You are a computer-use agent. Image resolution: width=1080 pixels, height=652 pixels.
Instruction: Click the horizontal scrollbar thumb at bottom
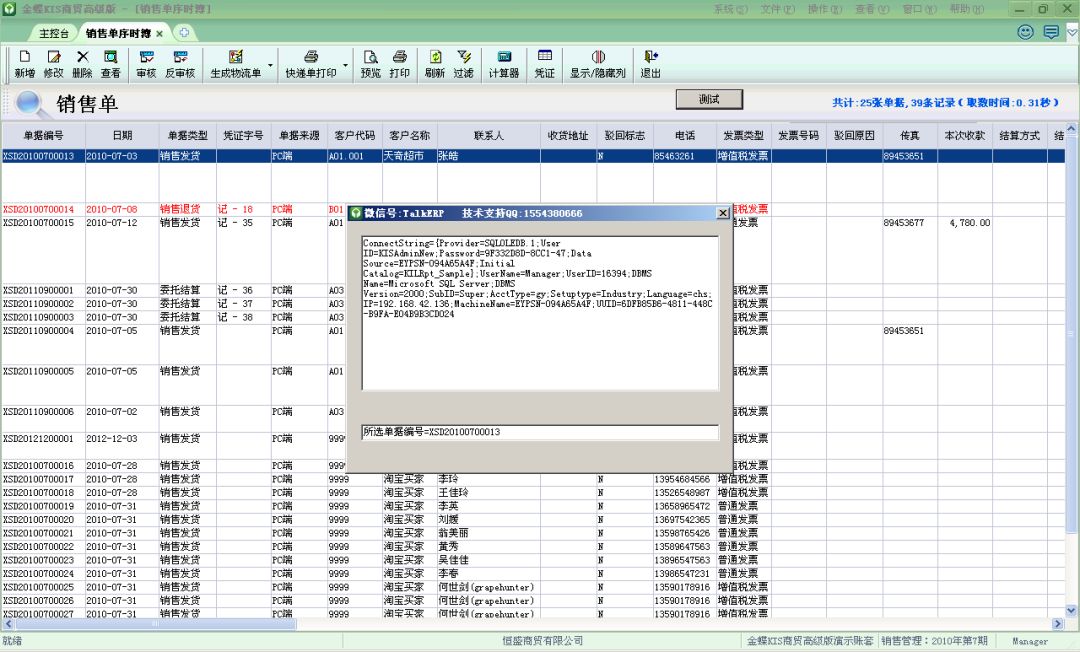click(x=156, y=624)
